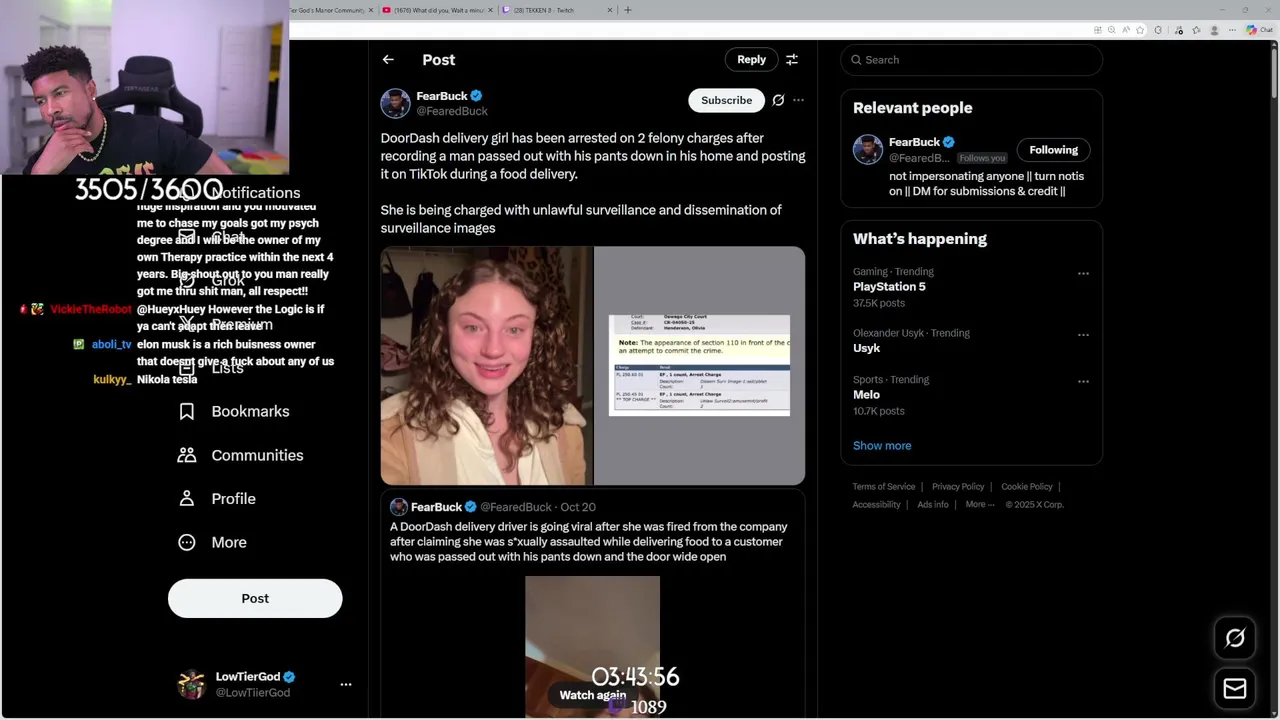Click the Communities people icon
Viewport: 1280px width, 720px height.
(x=187, y=455)
